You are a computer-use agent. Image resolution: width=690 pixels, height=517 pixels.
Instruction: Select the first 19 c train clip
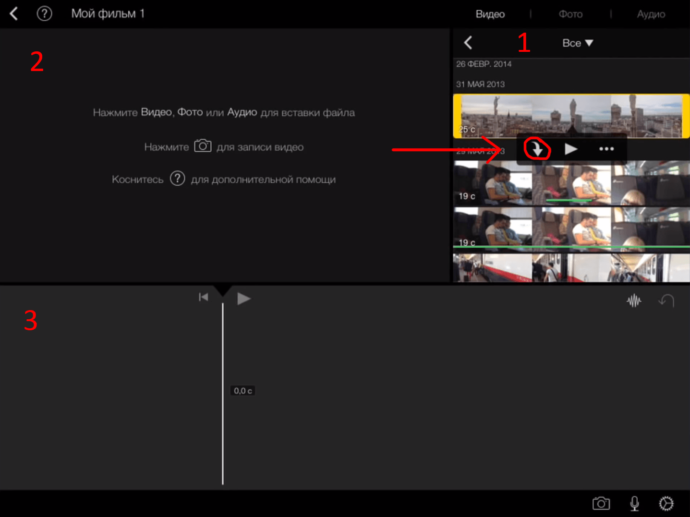(571, 183)
